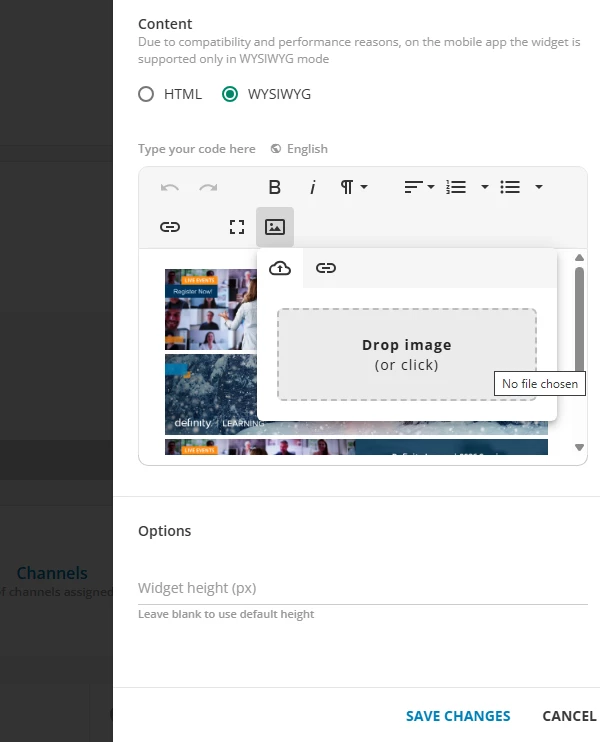This screenshot has width=600, height=742.
Task: Click the undo arrow icon
Action: pyautogui.click(x=169, y=187)
